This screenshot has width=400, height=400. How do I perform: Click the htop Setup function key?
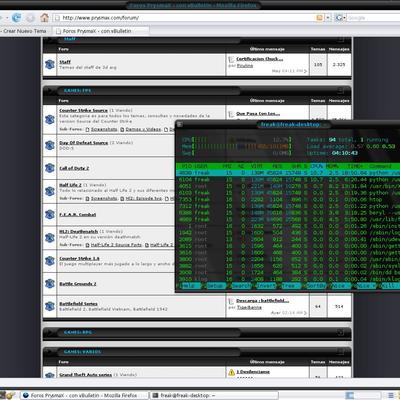(x=215, y=286)
